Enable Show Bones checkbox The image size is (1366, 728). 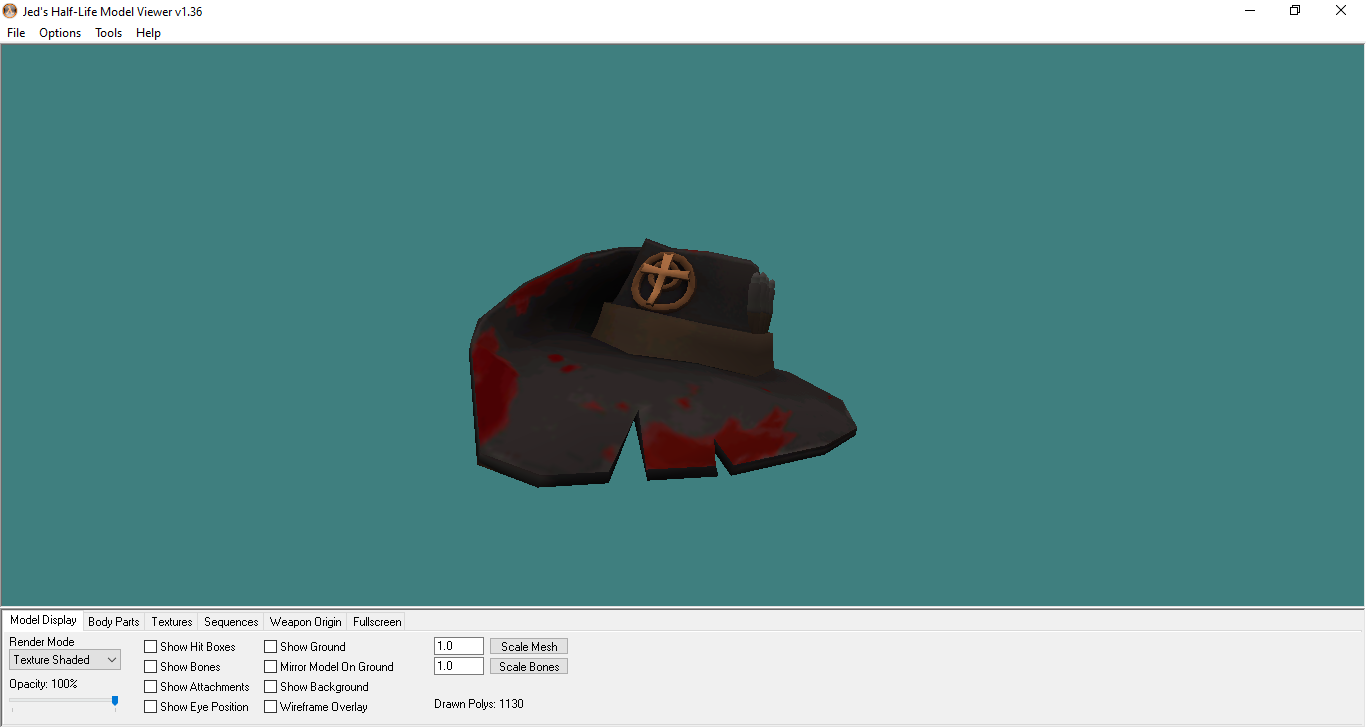151,667
